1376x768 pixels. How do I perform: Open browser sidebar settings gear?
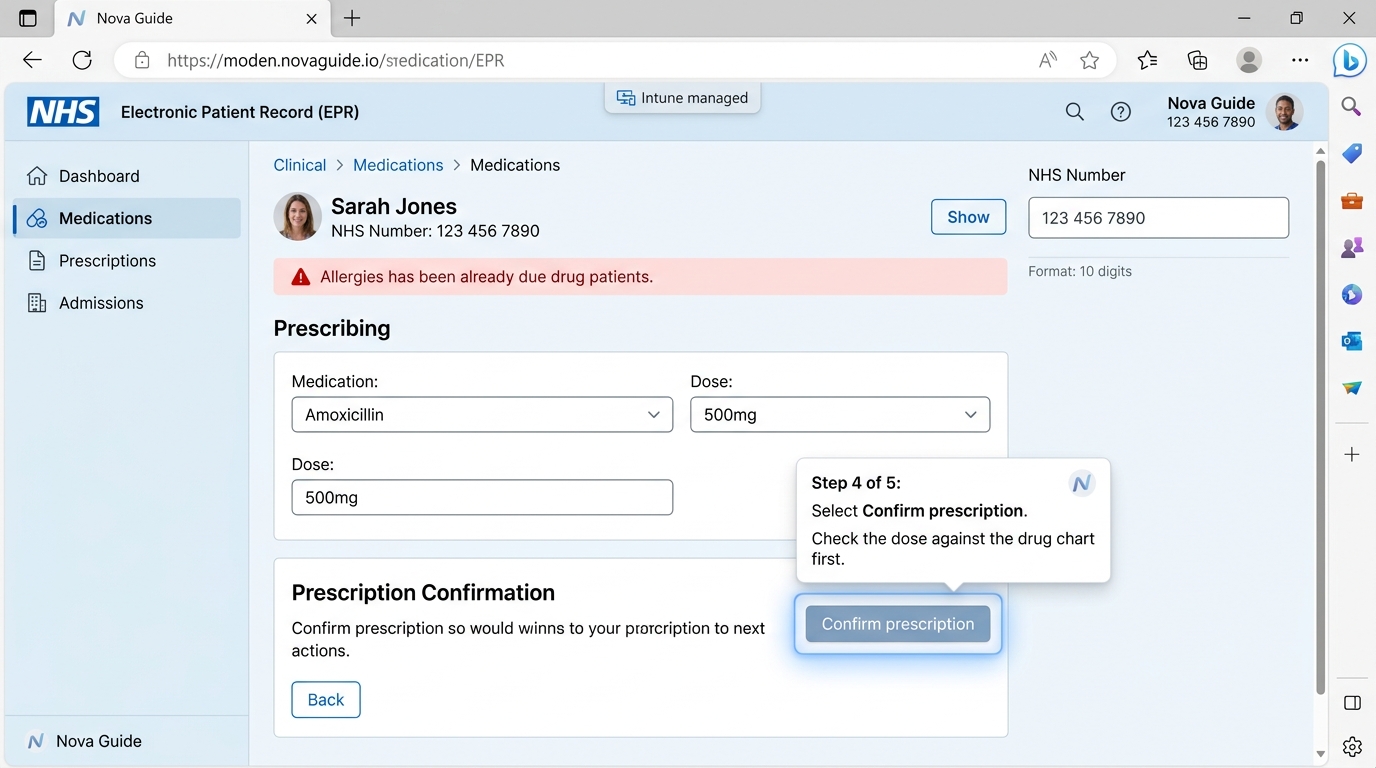pyautogui.click(x=1352, y=746)
